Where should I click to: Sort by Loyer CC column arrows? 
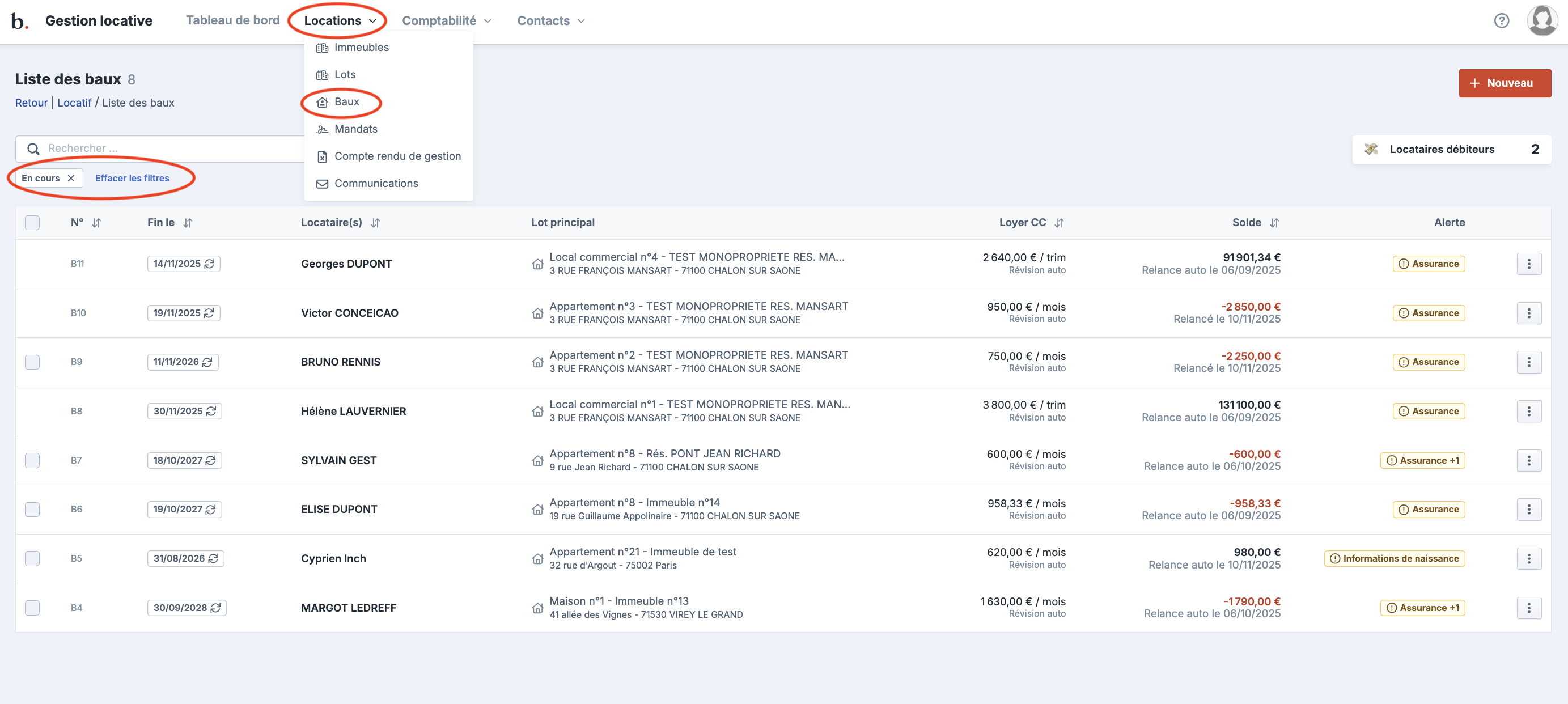click(x=1058, y=223)
